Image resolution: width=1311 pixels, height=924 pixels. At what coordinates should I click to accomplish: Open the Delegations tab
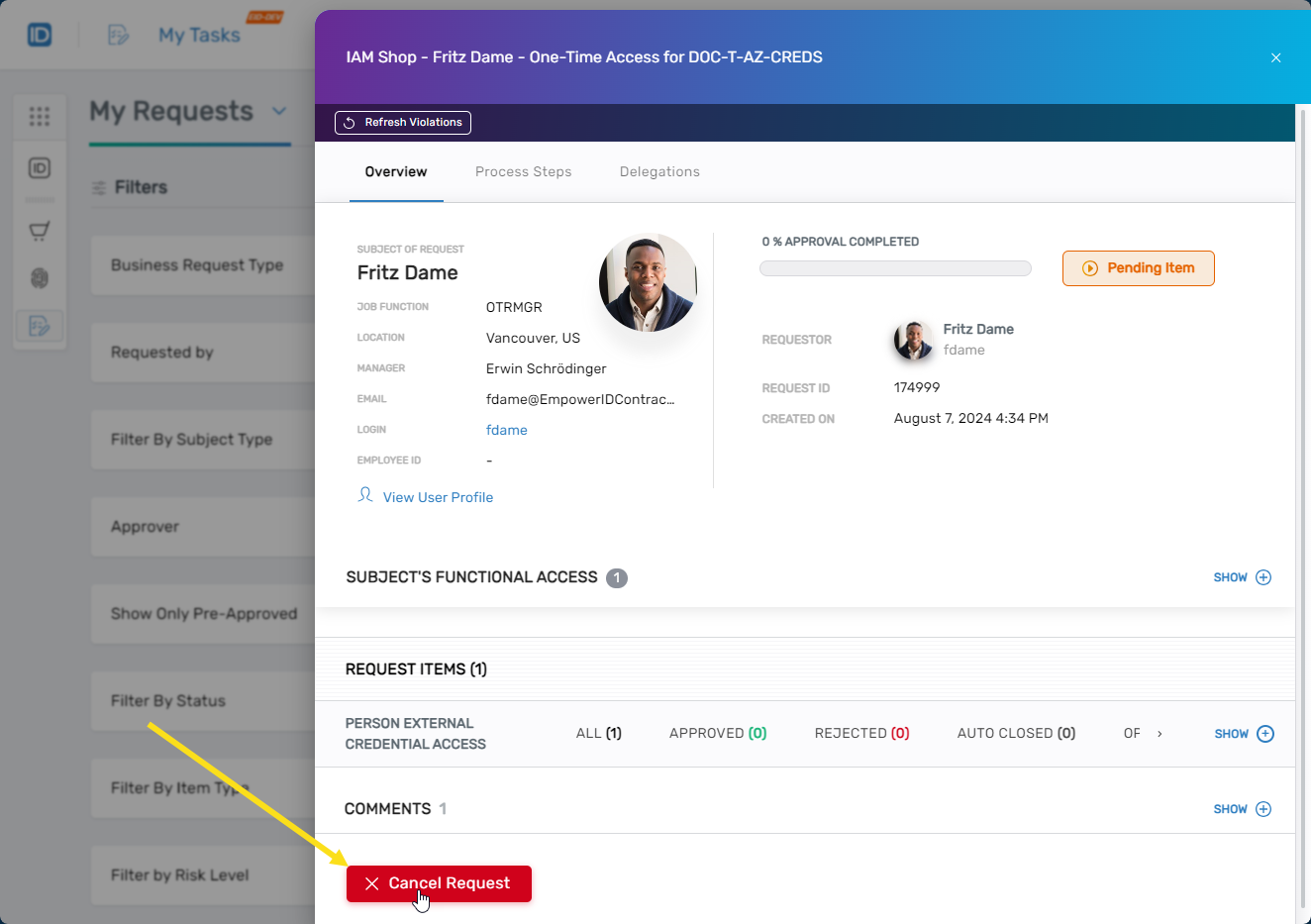(x=659, y=171)
